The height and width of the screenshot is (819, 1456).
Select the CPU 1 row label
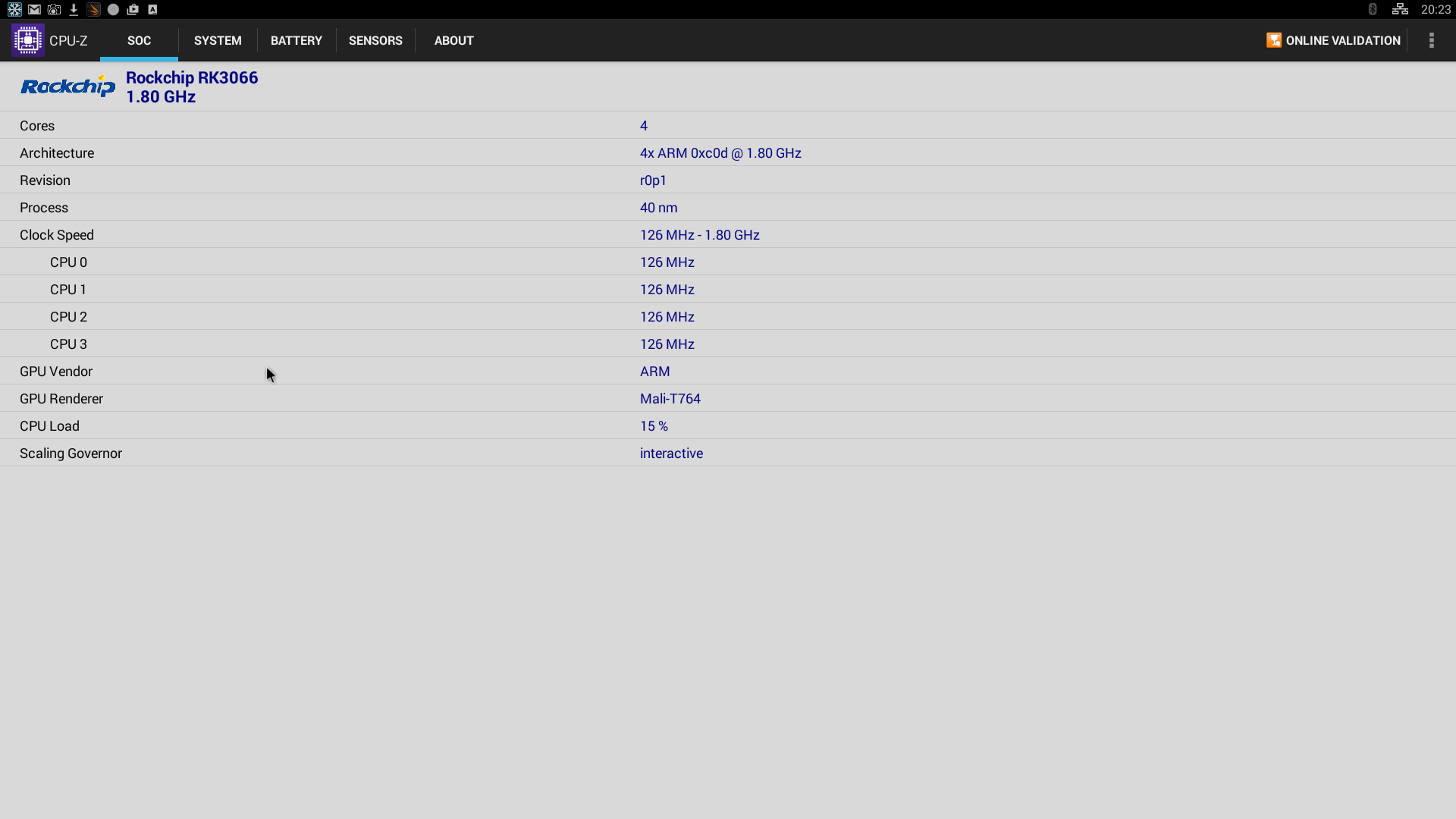(x=68, y=290)
